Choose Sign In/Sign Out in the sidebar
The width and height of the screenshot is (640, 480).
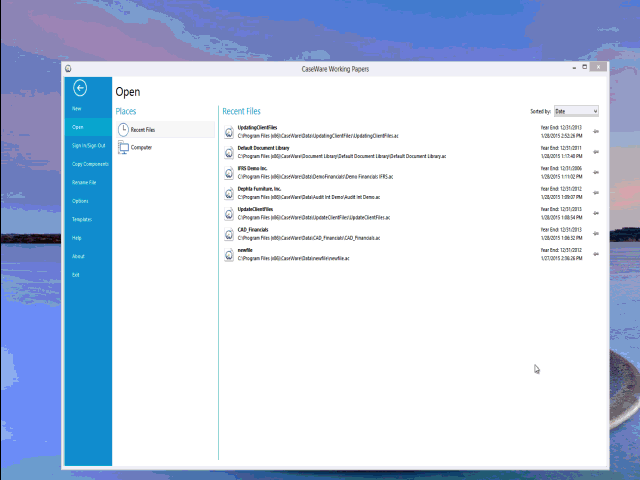89,145
